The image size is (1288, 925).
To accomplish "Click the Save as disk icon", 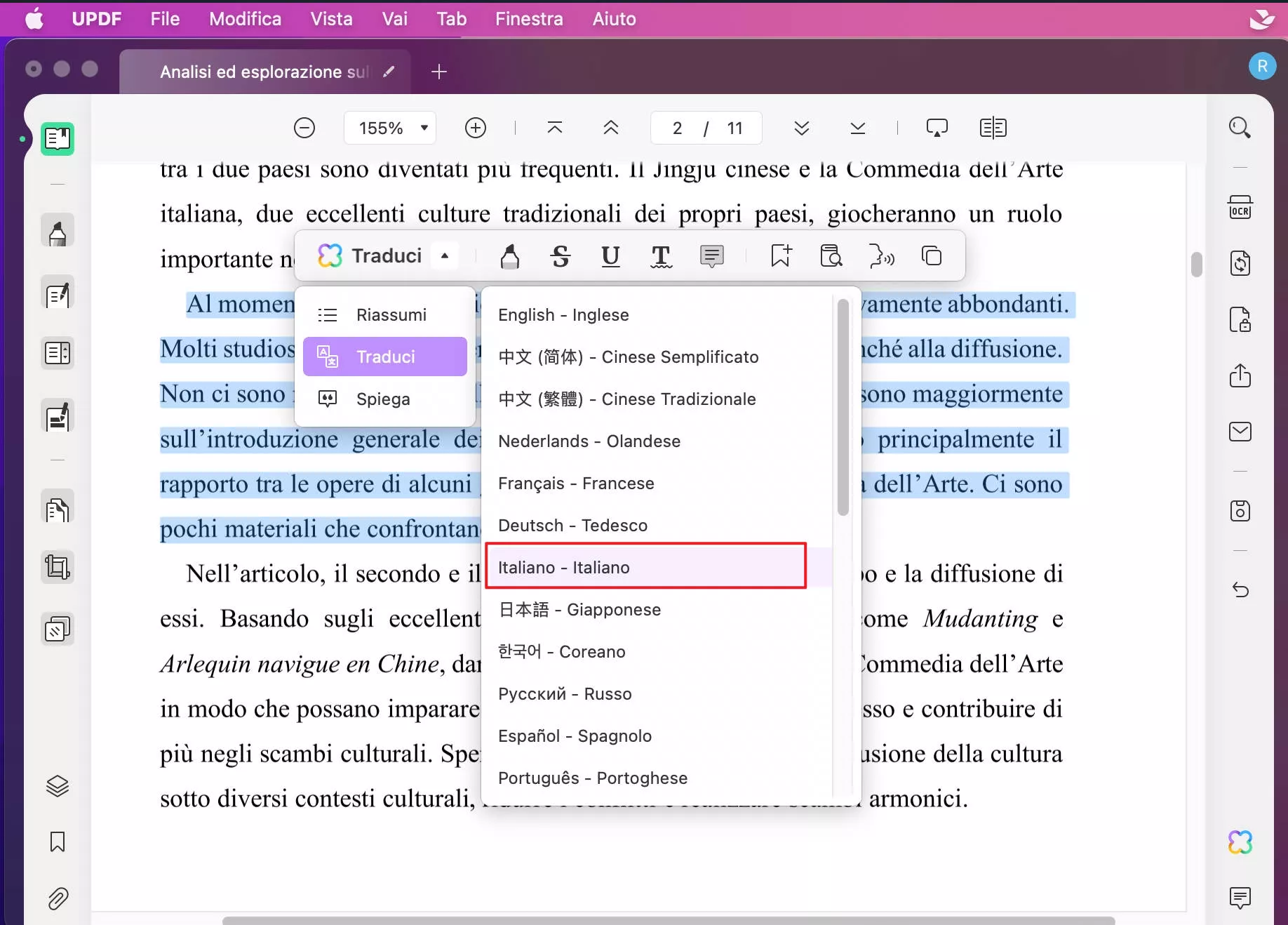I will click(1240, 511).
